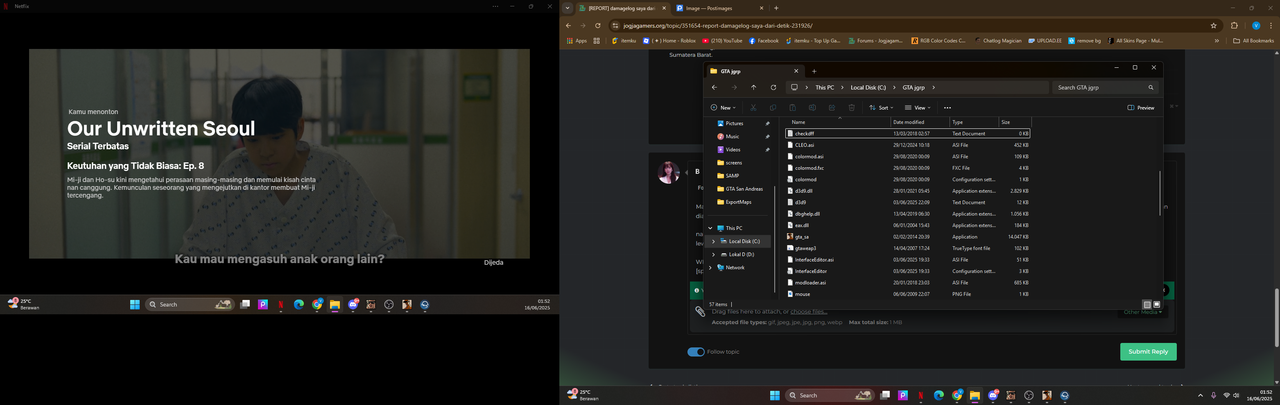This screenshot has width=1280, height=405.
Task: Open the SAMP folder in sidebar
Action: [729, 175]
